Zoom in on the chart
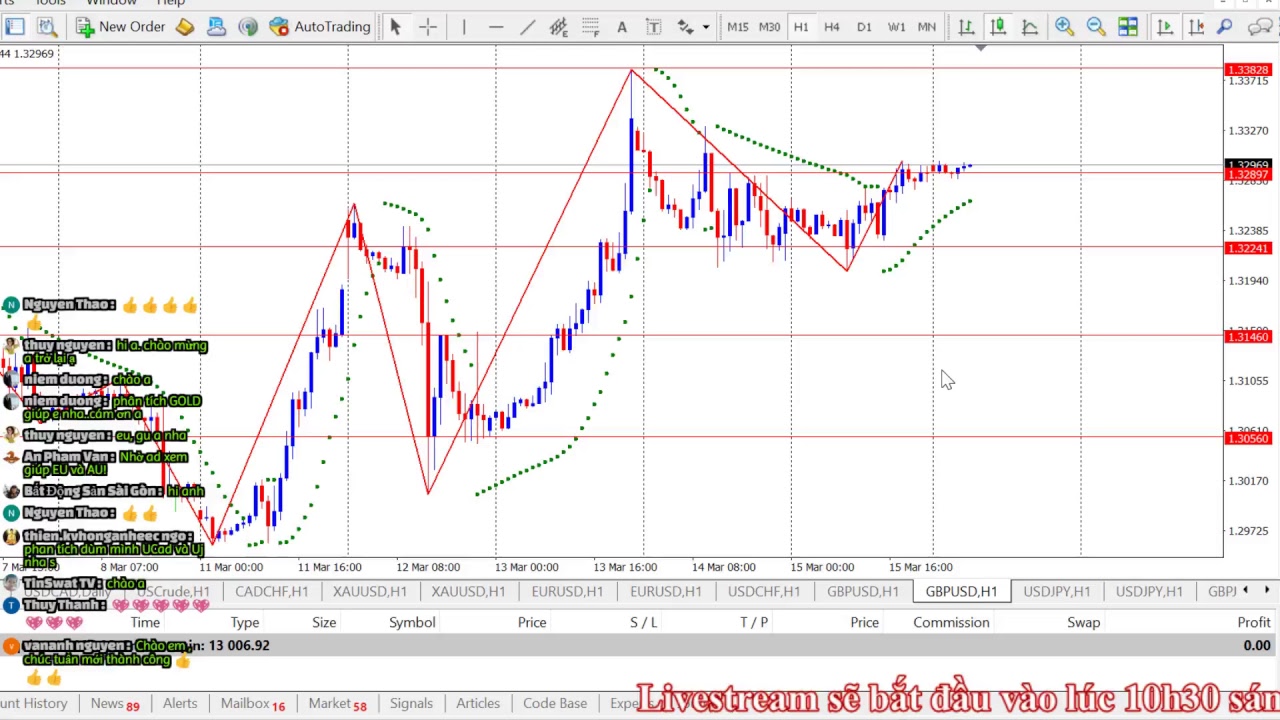The height and width of the screenshot is (720, 1280). click(x=1064, y=27)
